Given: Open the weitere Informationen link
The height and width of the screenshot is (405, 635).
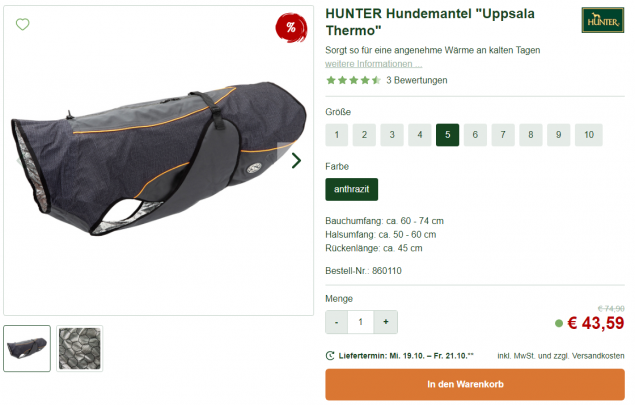Looking at the screenshot, I should click(x=373, y=64).
